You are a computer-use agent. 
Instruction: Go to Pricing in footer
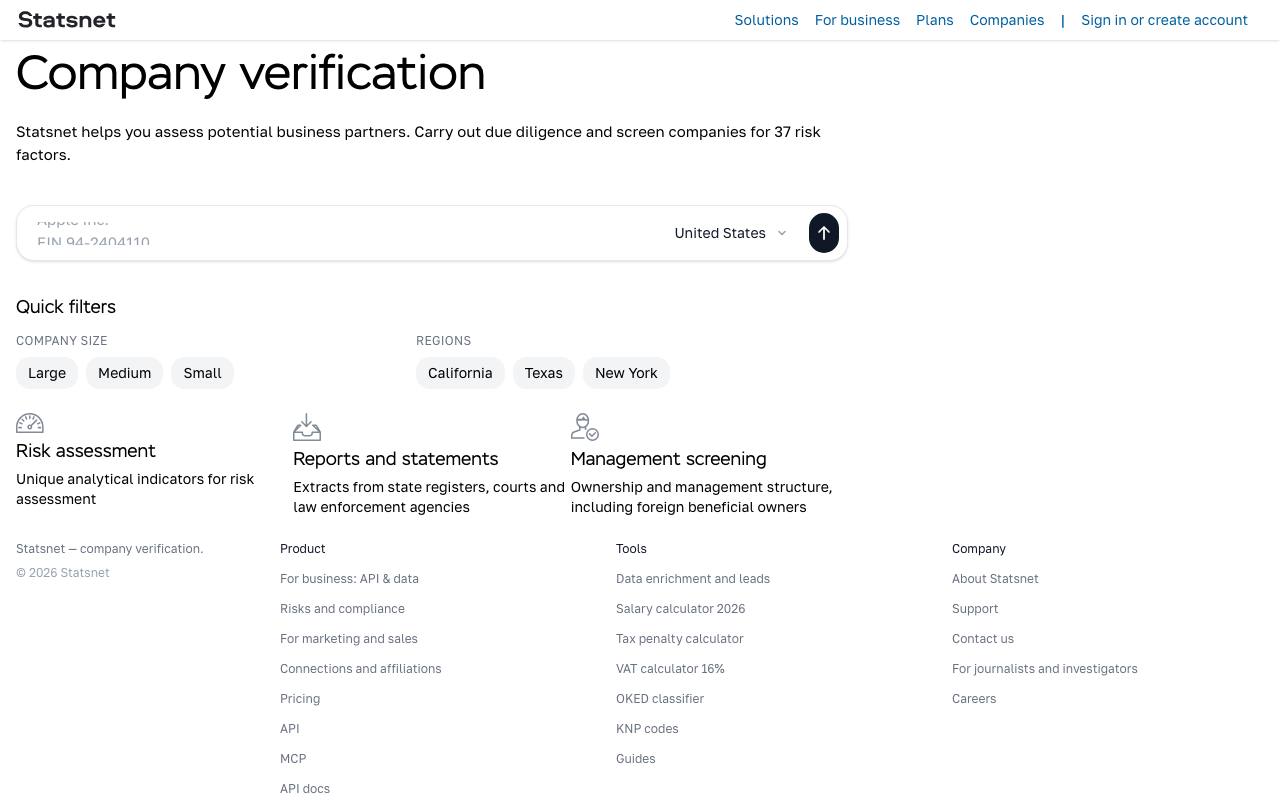[300, 699]
